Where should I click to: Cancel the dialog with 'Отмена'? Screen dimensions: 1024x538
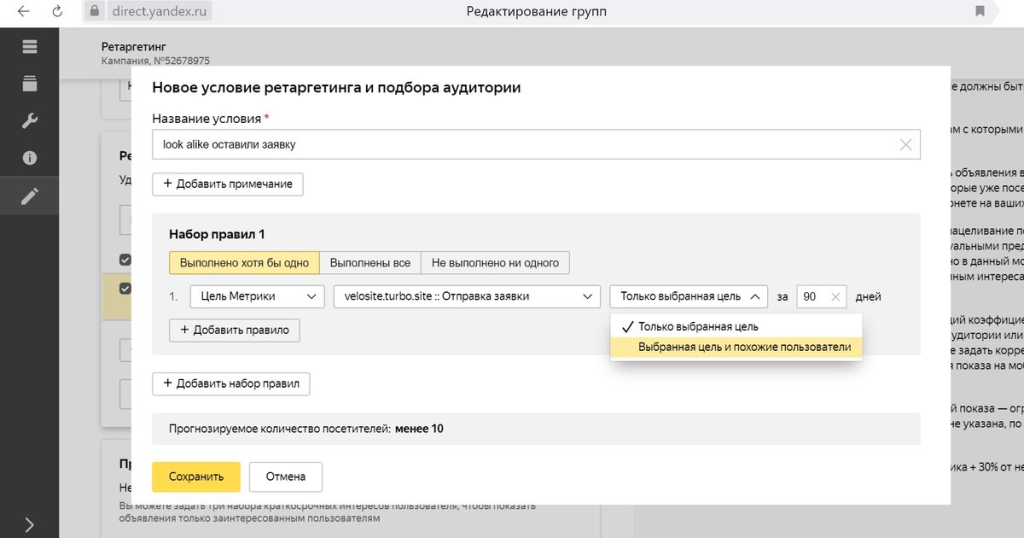285,477
